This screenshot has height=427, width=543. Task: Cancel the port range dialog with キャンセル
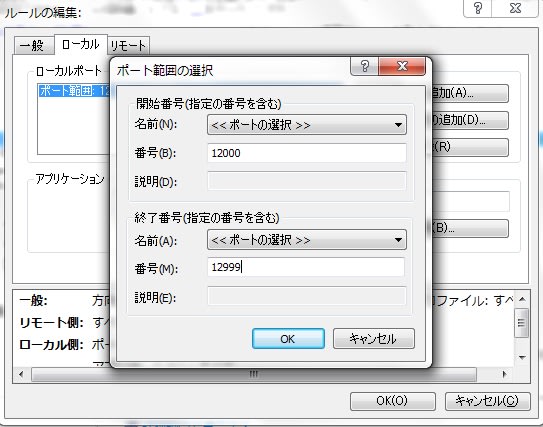pos(374,339)
